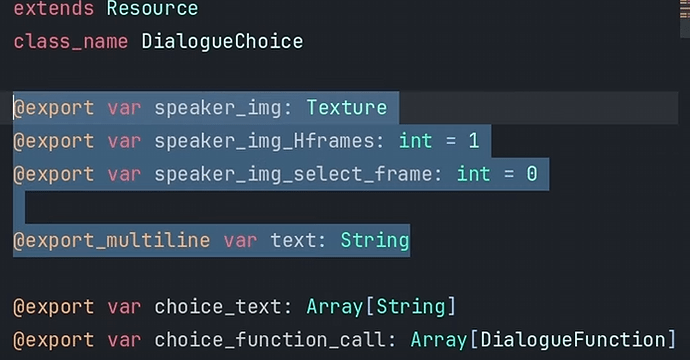Click the Texture type hint
This screenshot has height=360, width=690.
347,107
